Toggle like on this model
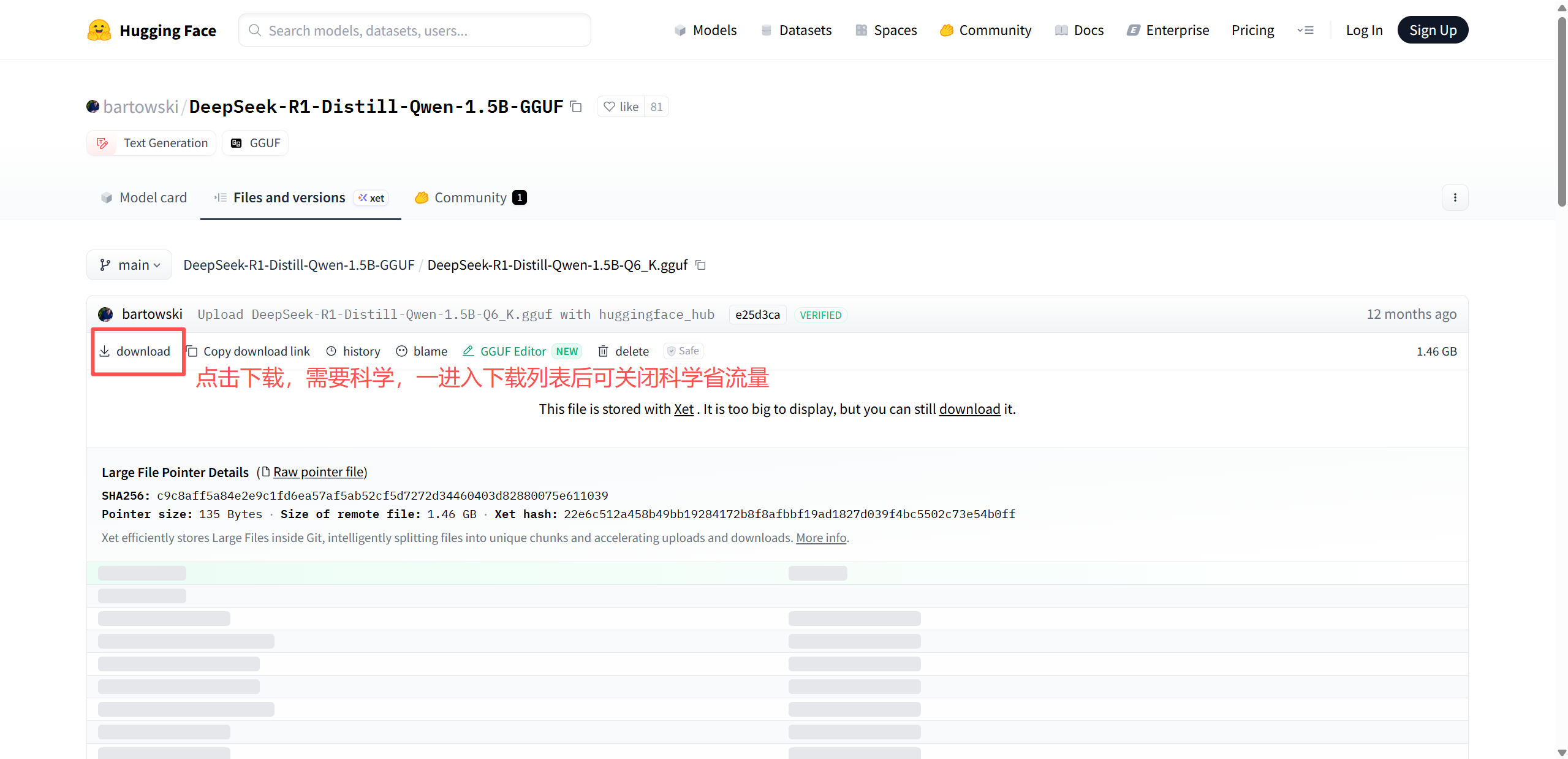The width and height of the screenshot is (1568, 759). [x=620, y=107]
